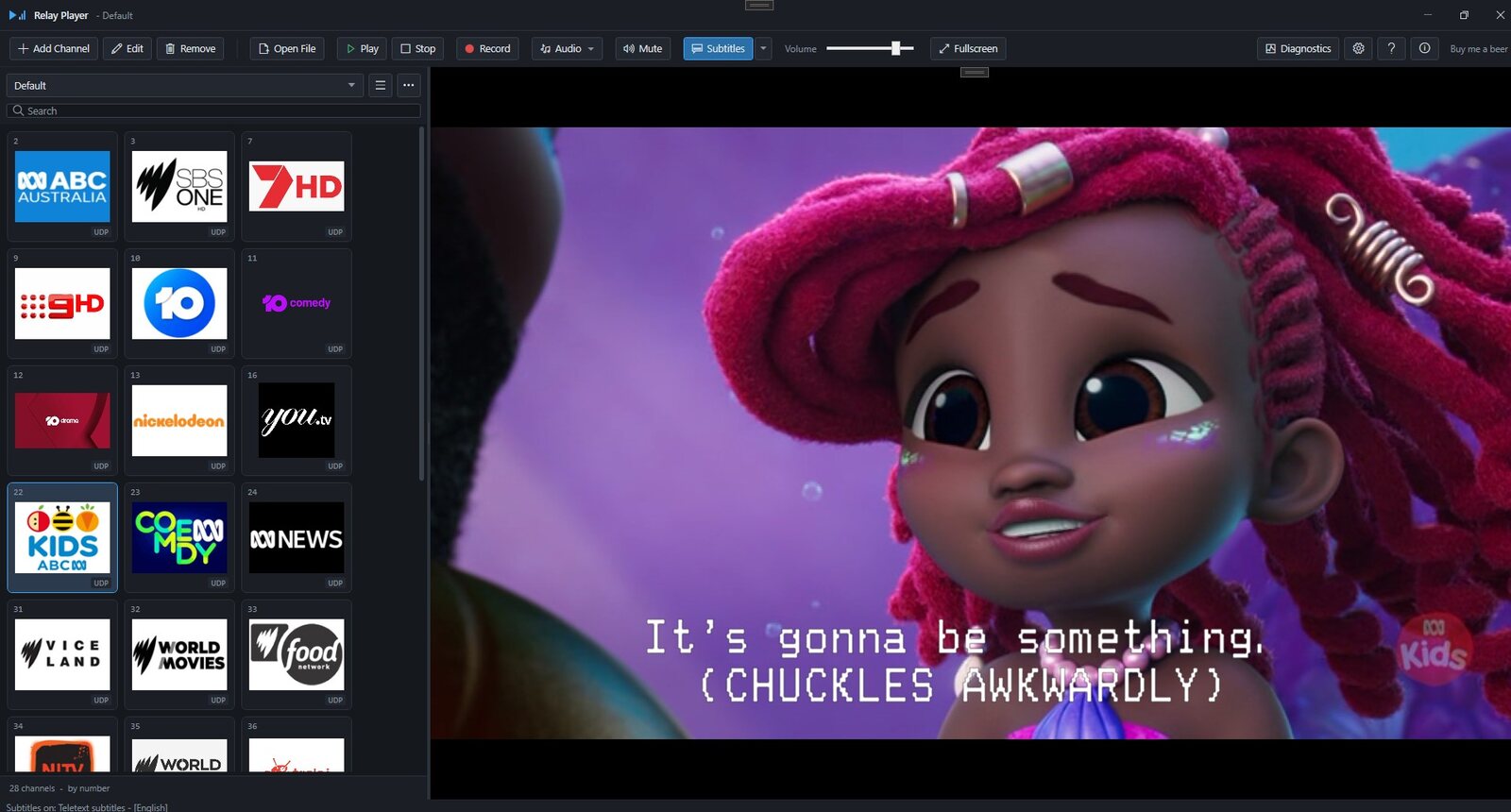Image resolution: width=1511 pixels, height=812 pixels.
Task: Click the channel list scrollbar
Action: (x=421, y=304)
